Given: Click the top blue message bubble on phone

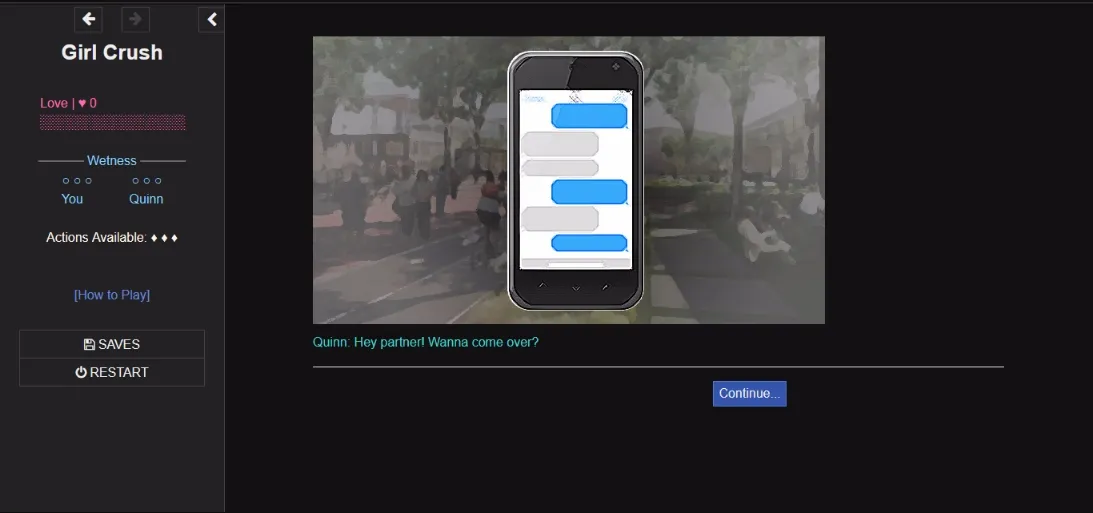Looking at the screenshot, I should click(589, 116).
